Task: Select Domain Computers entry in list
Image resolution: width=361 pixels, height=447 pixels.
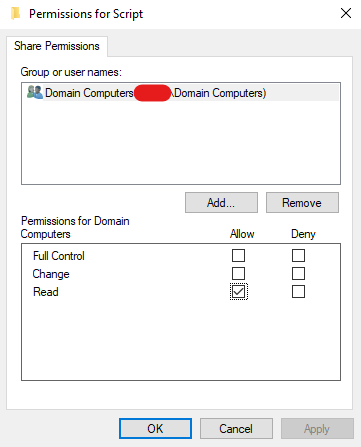Action: pyautogui.click(x=181, y=93)
